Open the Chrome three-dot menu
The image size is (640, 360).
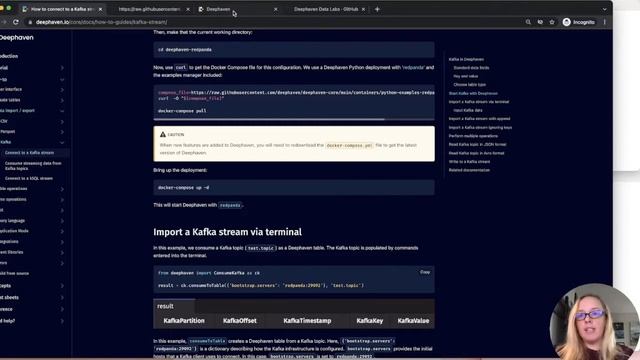click(604, 22)
